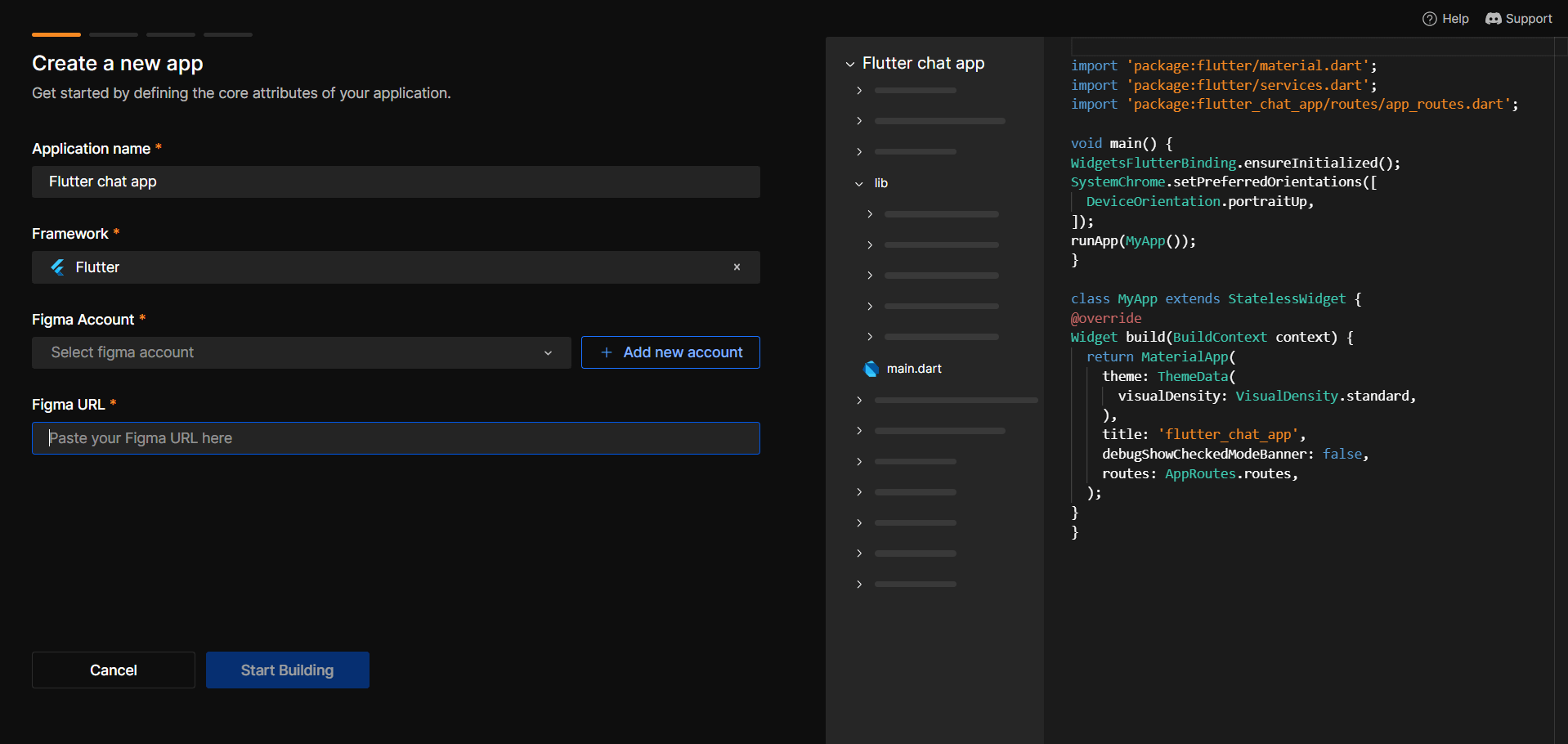Open the Help link
Image resolution: width=1568 pixels, height=744 pixels.
[x=1445, y=19]
